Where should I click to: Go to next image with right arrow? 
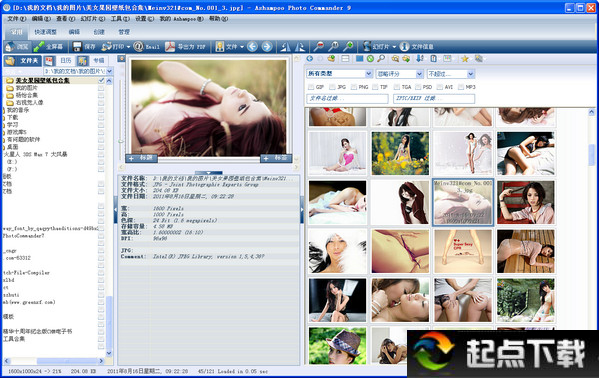pos(267,47)
